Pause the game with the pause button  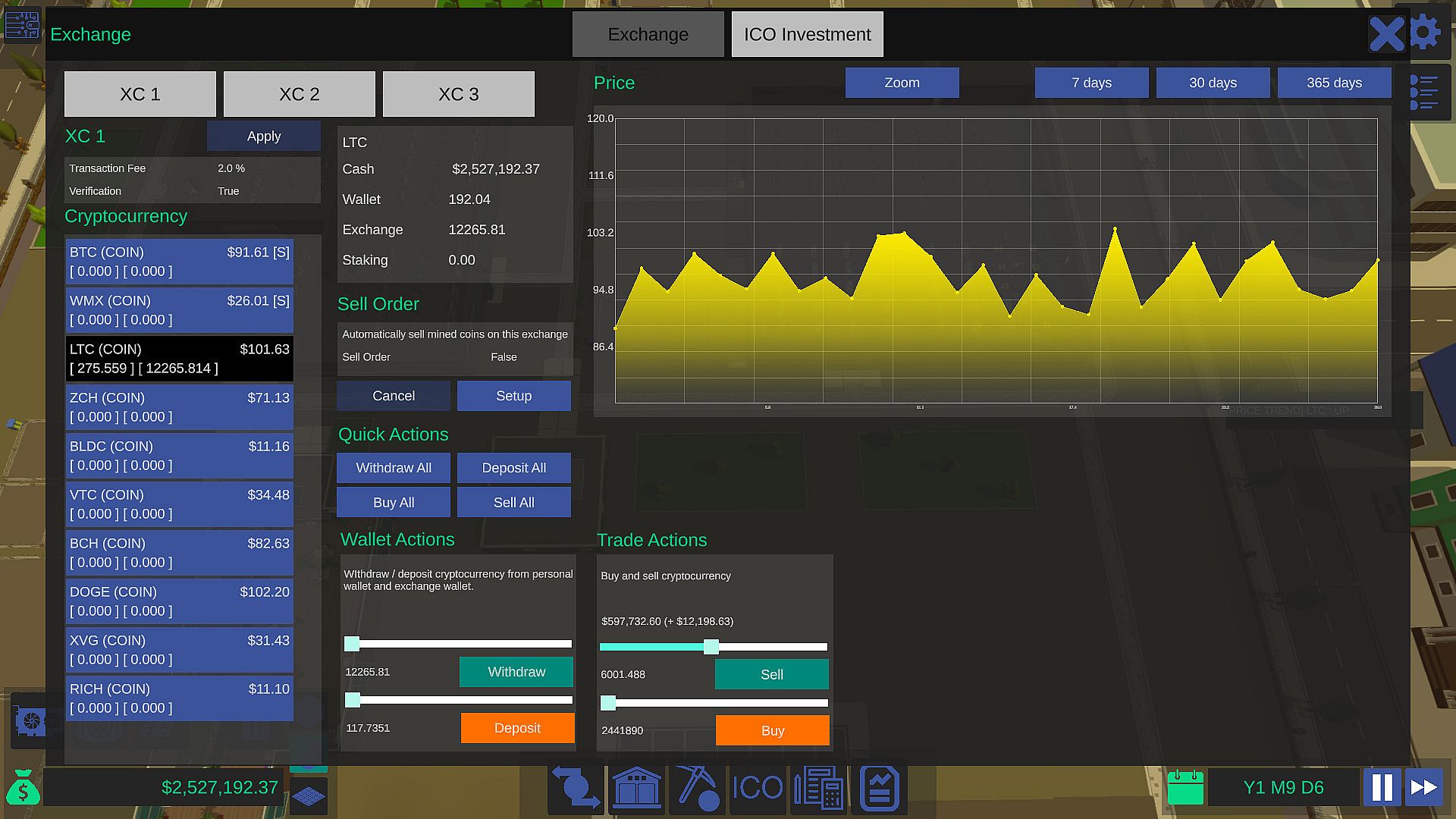tap(1382, 788)
